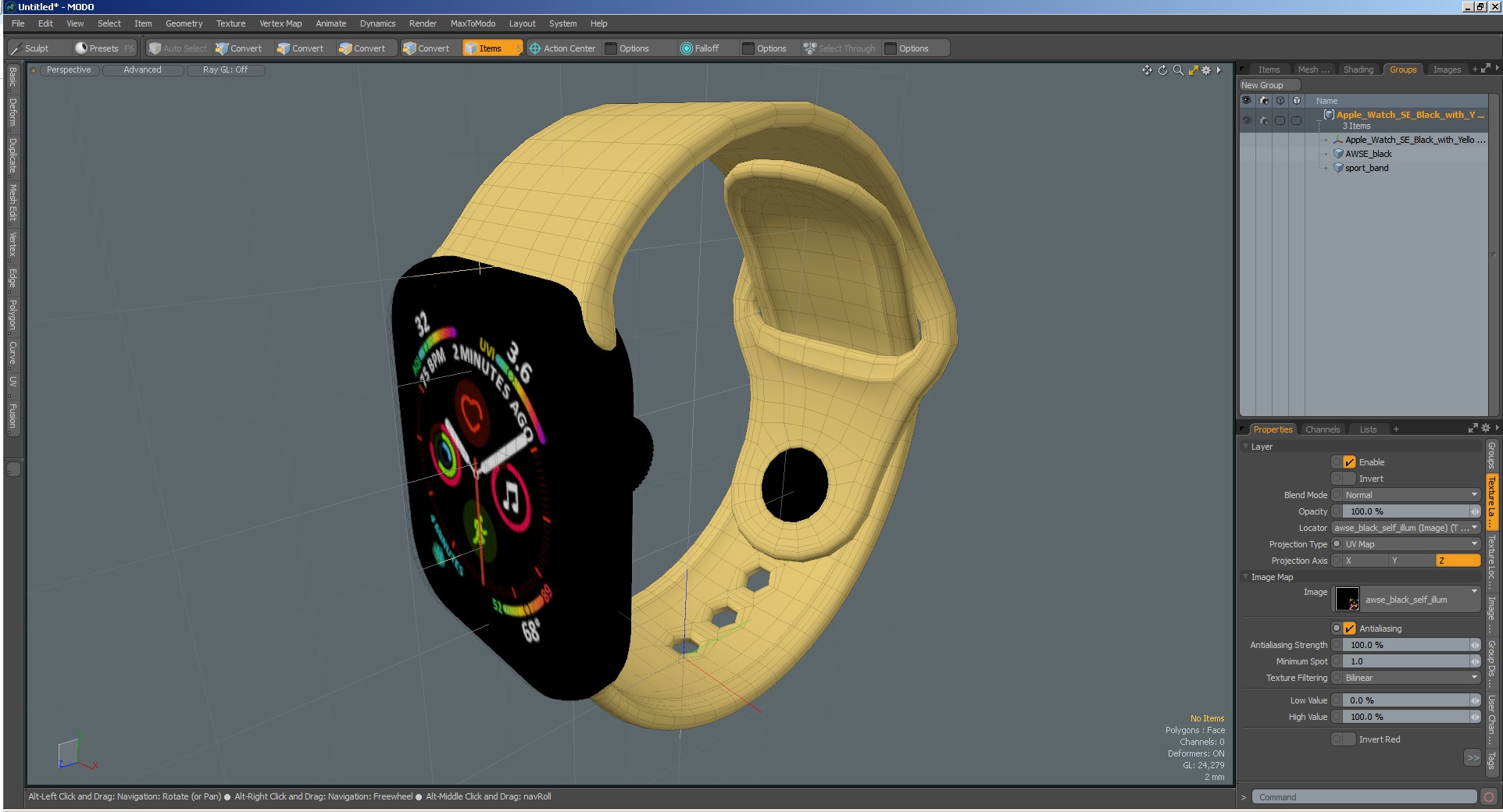Switch to the Images tab
The height and width of the screenshot is (812, 1503).
pos(1447,69)
